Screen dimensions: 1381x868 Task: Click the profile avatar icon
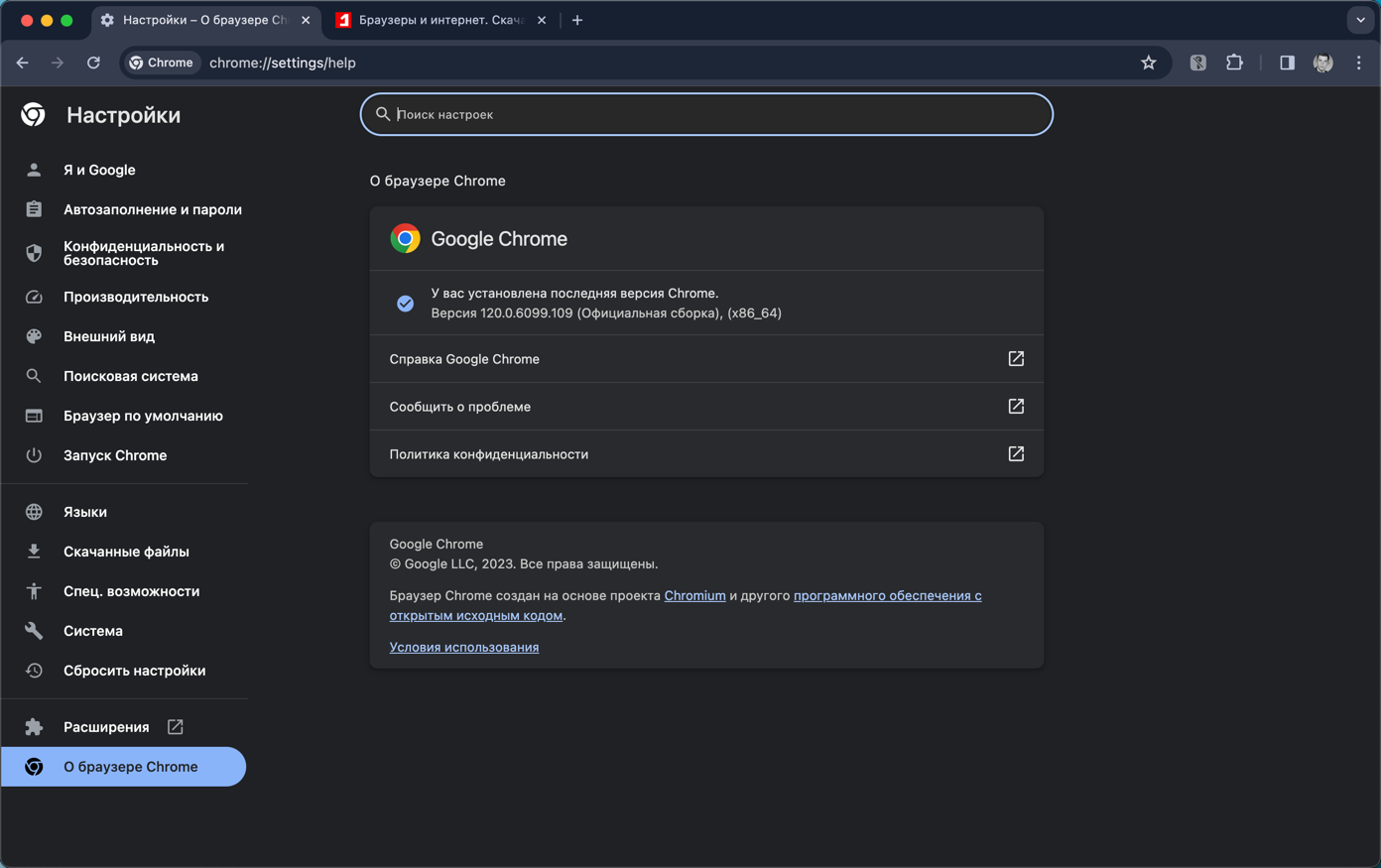pyautogui.click(x=1322, y=62)
